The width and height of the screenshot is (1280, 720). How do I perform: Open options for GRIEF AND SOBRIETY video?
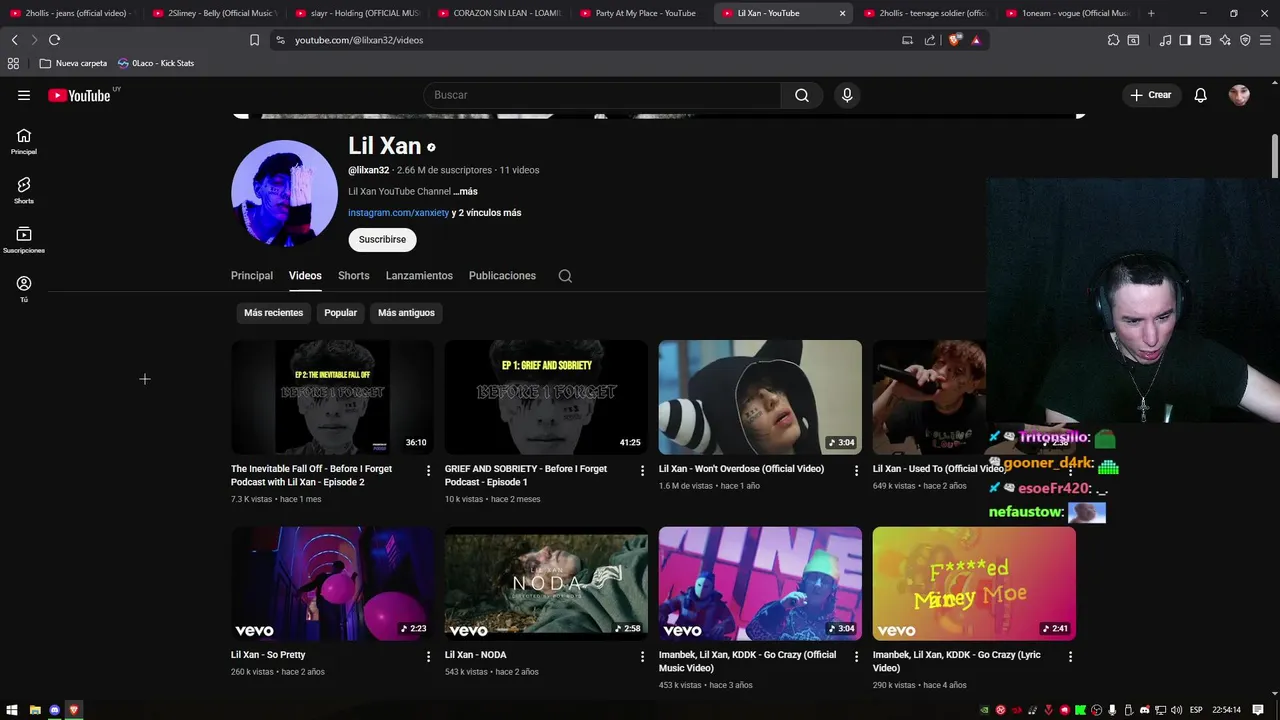coord(643,470)
